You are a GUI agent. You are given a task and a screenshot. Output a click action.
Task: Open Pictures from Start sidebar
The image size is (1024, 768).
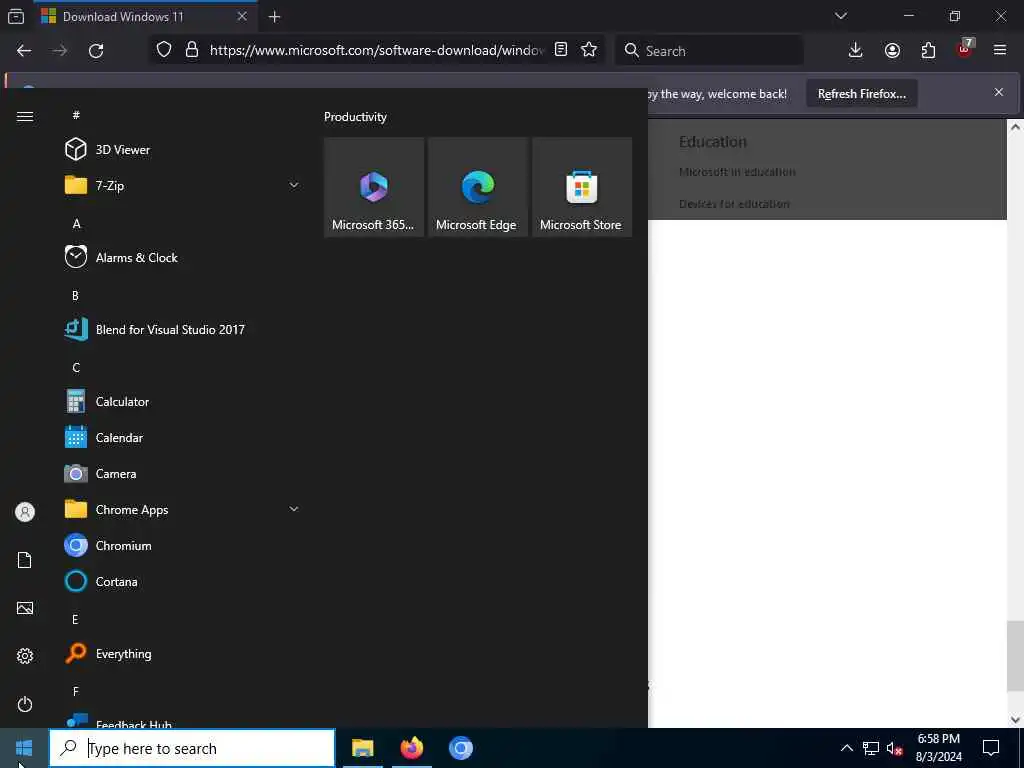(x=25, y=608)
